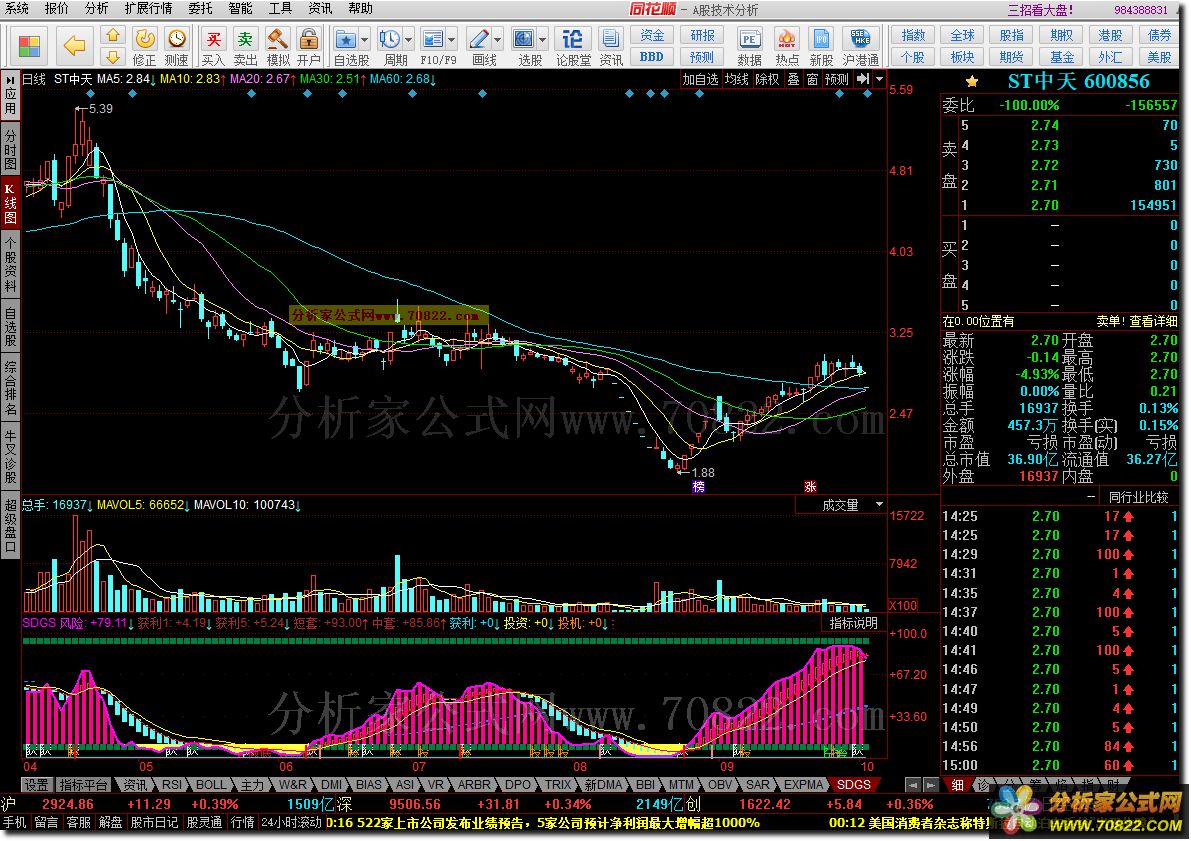The image size is (1191, 841).
Task: Open the 沪港通 SSE-HKE icon
Action: pyautogui.click(x=861, y=46)
